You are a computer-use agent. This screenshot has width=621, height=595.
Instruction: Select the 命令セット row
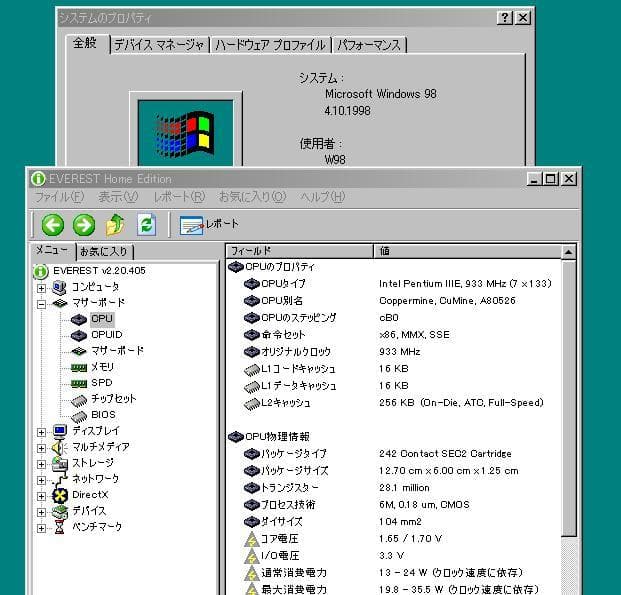(347, 335)
